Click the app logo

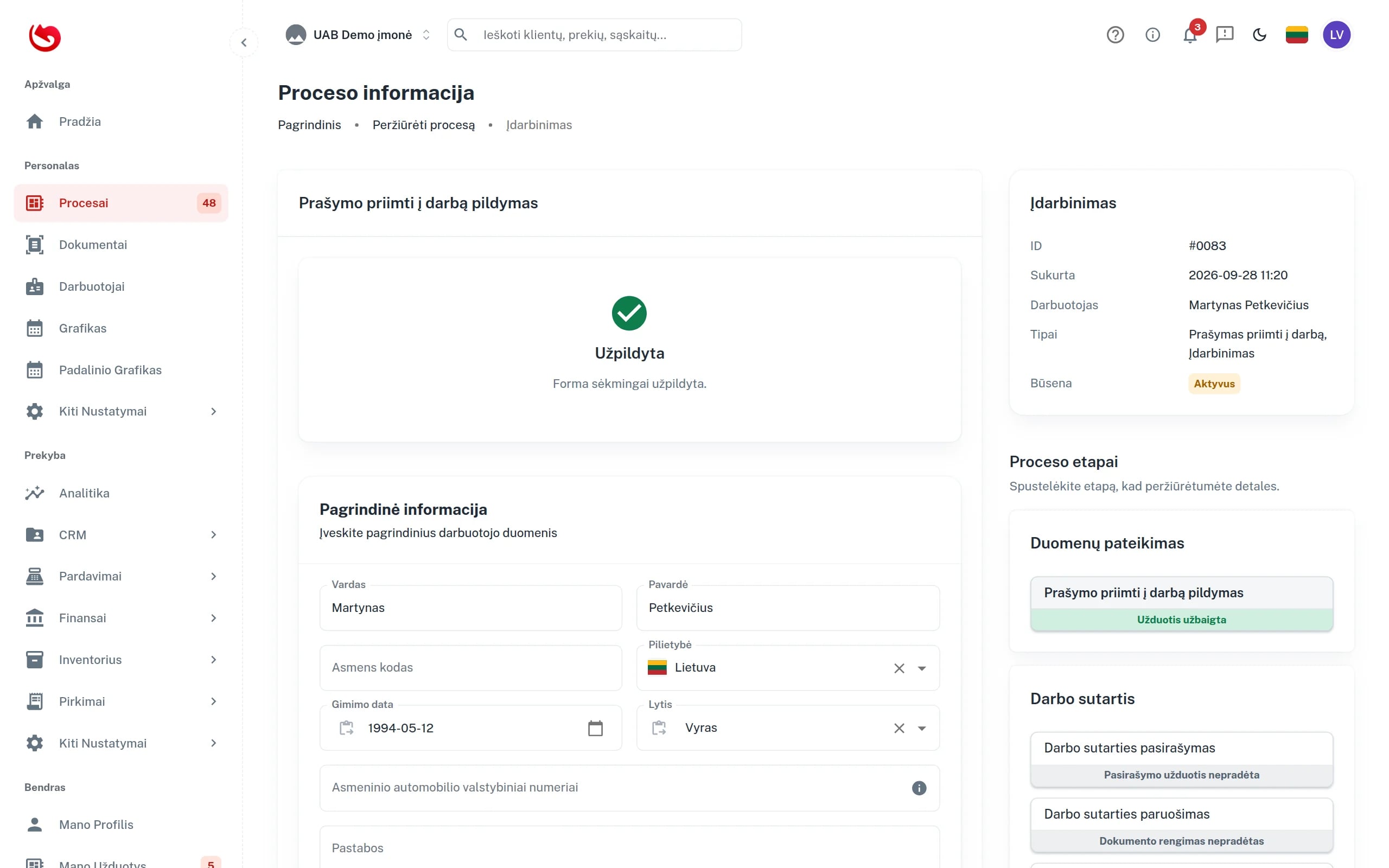tap(45, 38)
